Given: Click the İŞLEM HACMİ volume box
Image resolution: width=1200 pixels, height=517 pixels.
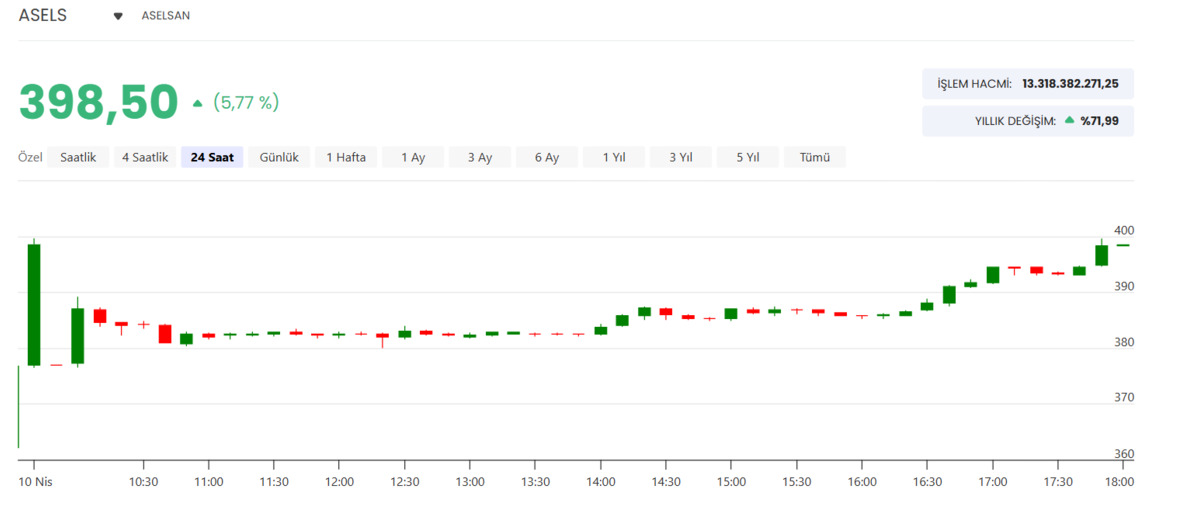Looking at the screenshot, I should pyautogui.click(x=1028, y=84).
